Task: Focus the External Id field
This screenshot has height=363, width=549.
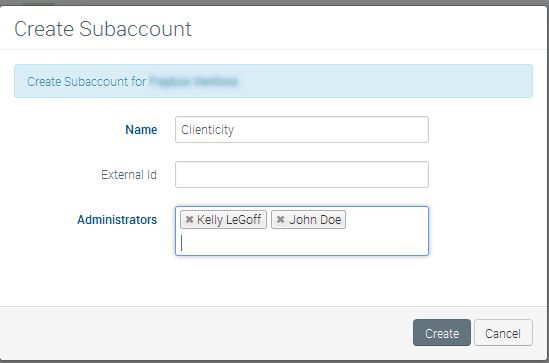Action: click(x=302, y=174)
